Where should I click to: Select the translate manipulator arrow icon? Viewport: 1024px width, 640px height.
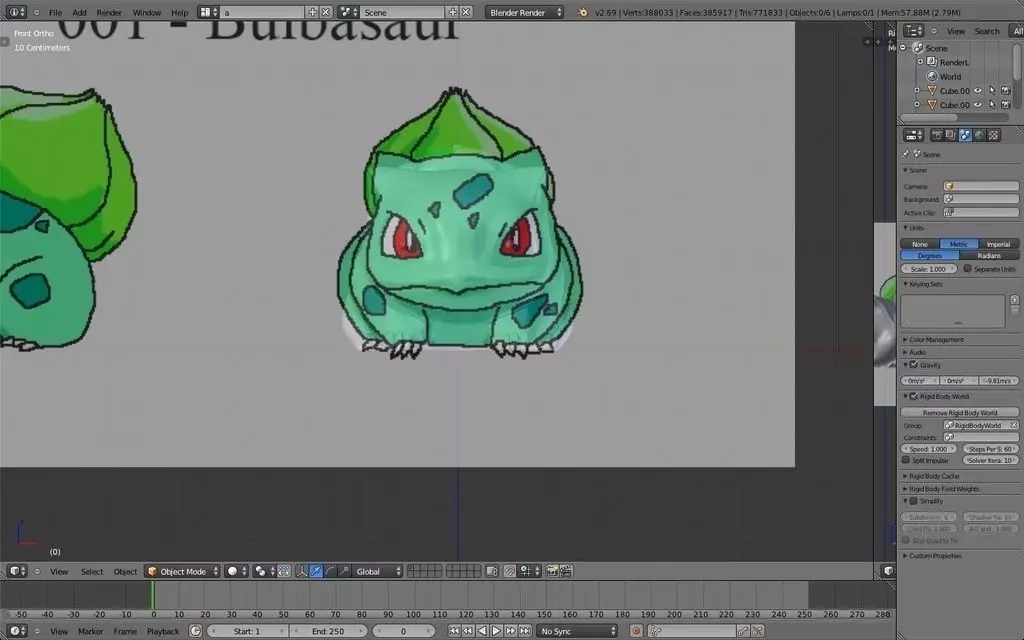[316, 571]
